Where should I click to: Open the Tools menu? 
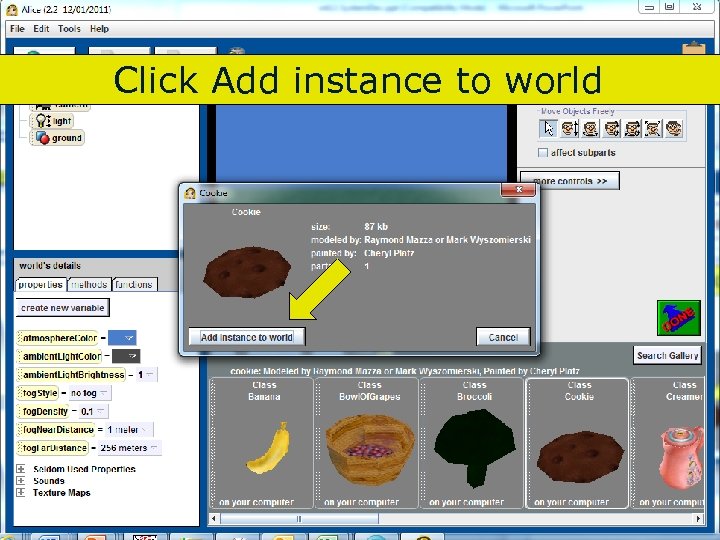69,28
